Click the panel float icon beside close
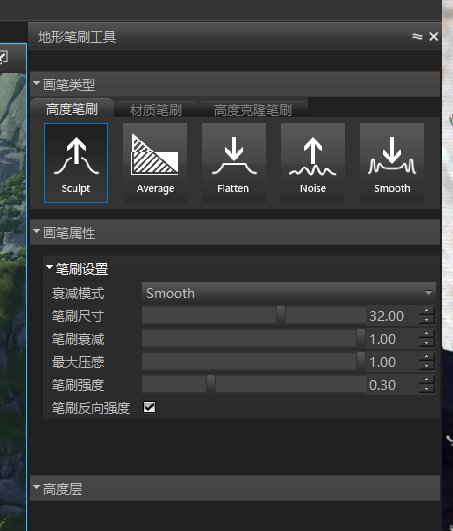Viewport: 453px width, 531px height. (x=417, y=36)
